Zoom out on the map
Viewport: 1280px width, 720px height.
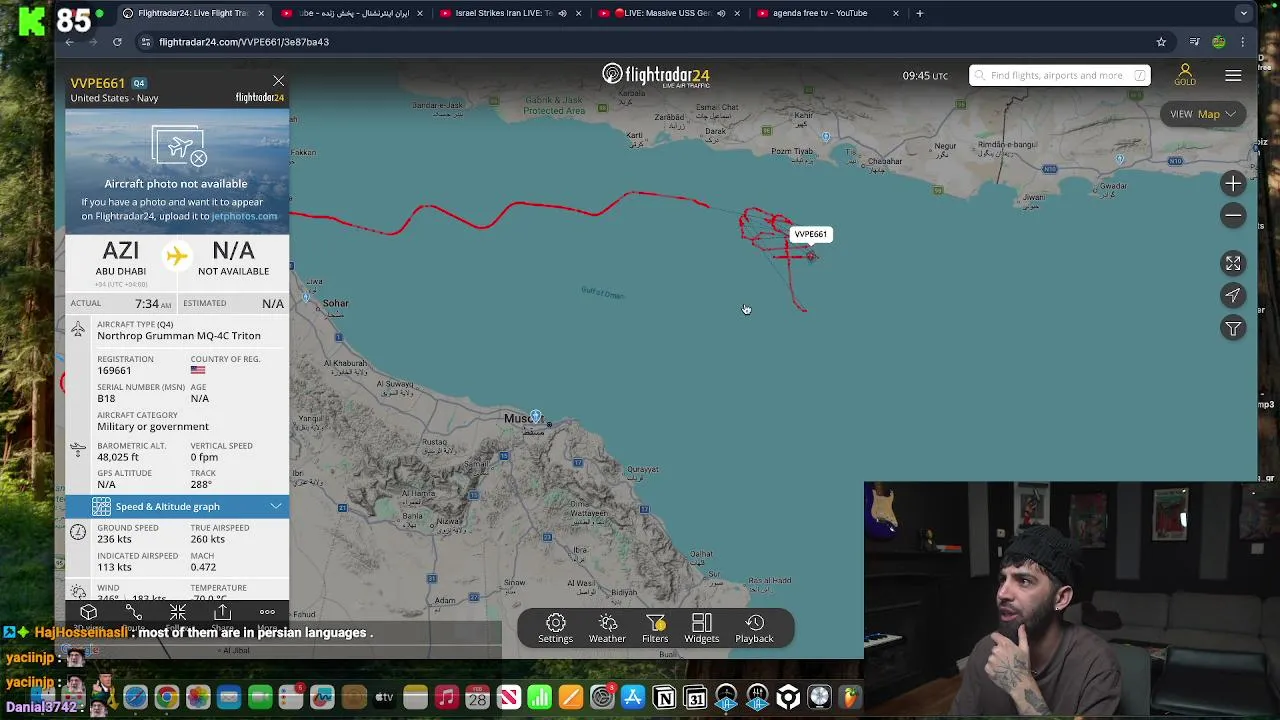tap(1233, 215)
